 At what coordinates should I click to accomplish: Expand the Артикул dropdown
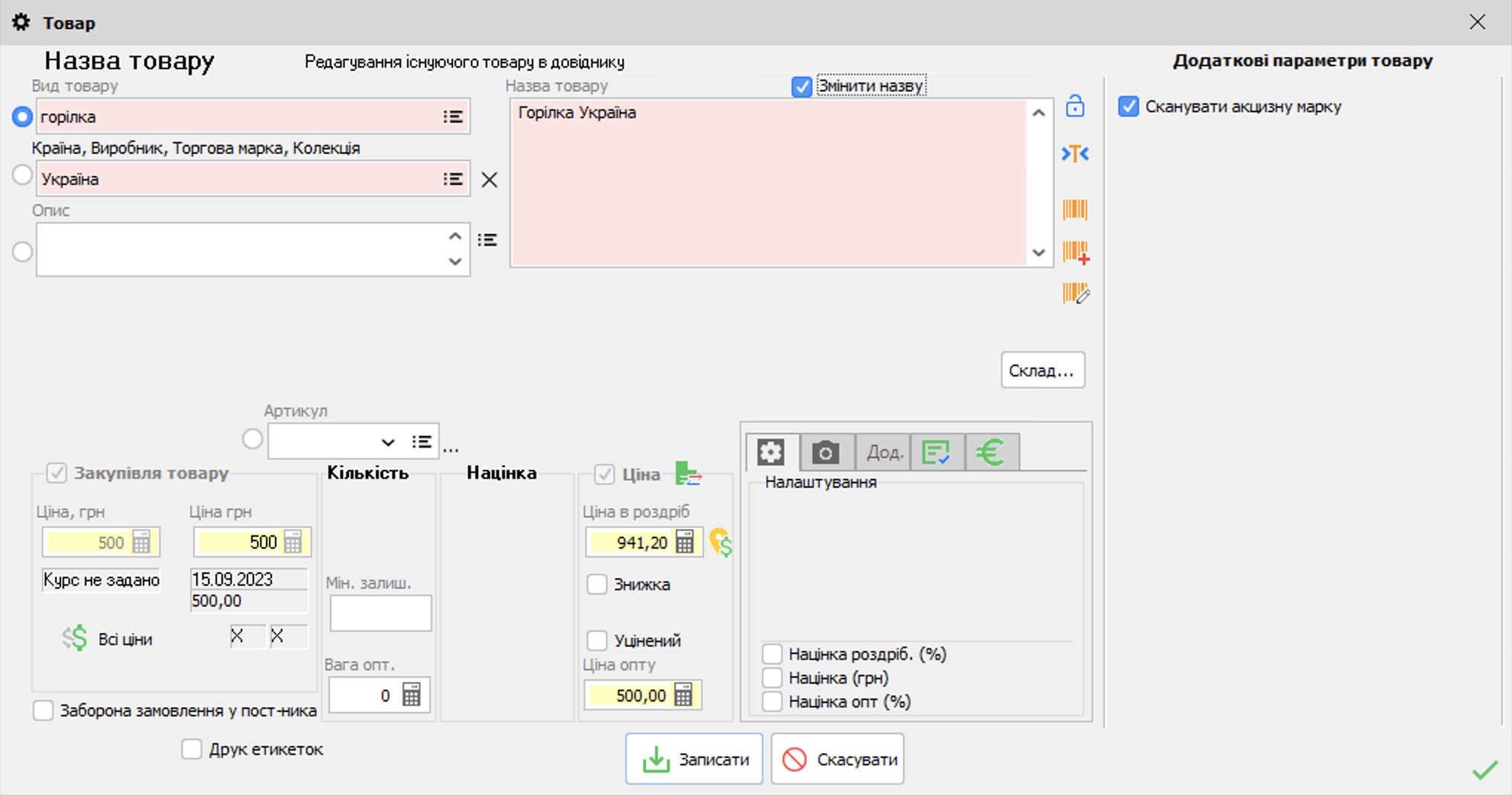click(388, 443)
